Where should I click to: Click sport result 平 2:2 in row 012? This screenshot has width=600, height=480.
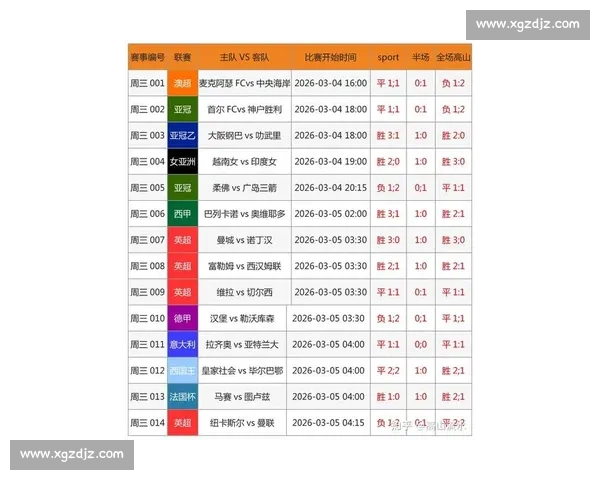(x=388, y=371)
